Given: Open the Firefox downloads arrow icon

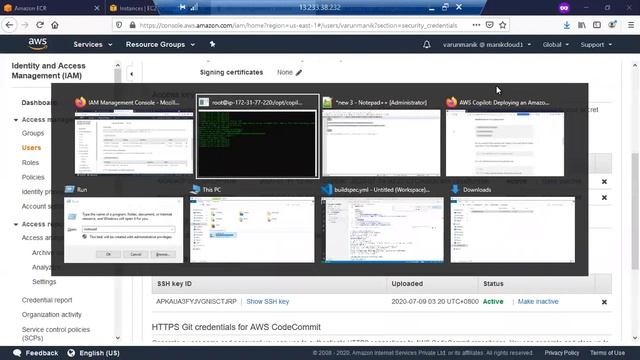Looking at the screenshot, I should click(x=567, y=25).
